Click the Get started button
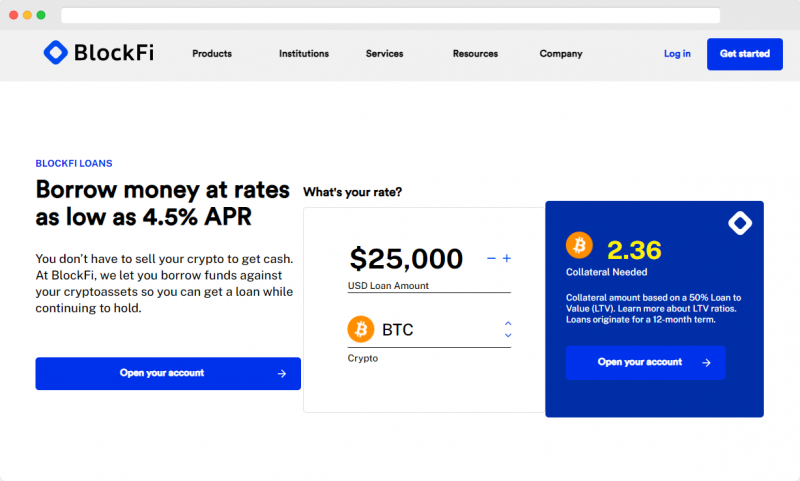 [x=744, y=54]
